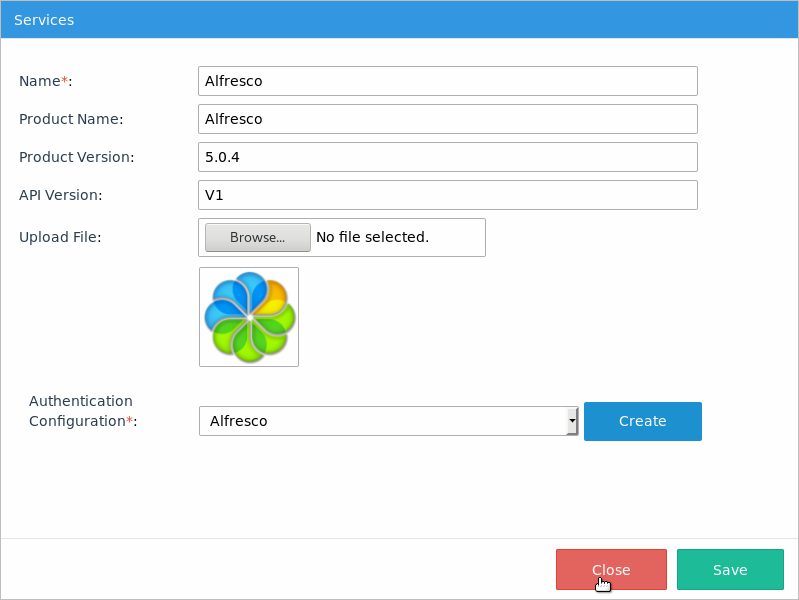Click the Authentication Configuration dropdown arrow
This screenshot has width=799, height=600.
click(x=572, y=421)
